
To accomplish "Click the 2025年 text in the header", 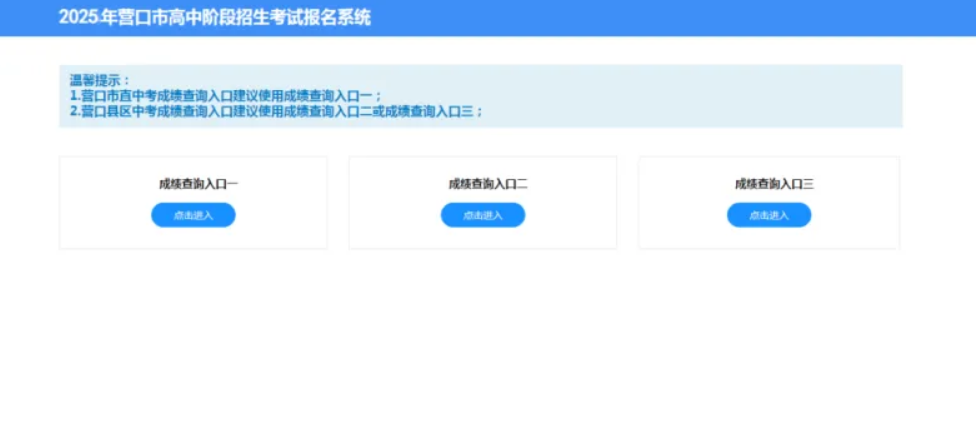I will [82, 18].
